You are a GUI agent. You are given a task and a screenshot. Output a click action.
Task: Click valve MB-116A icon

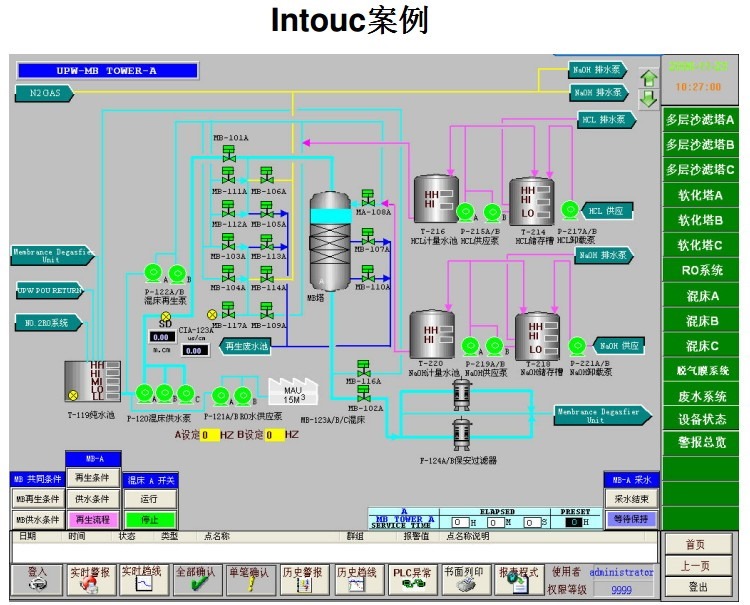point(364,369)
